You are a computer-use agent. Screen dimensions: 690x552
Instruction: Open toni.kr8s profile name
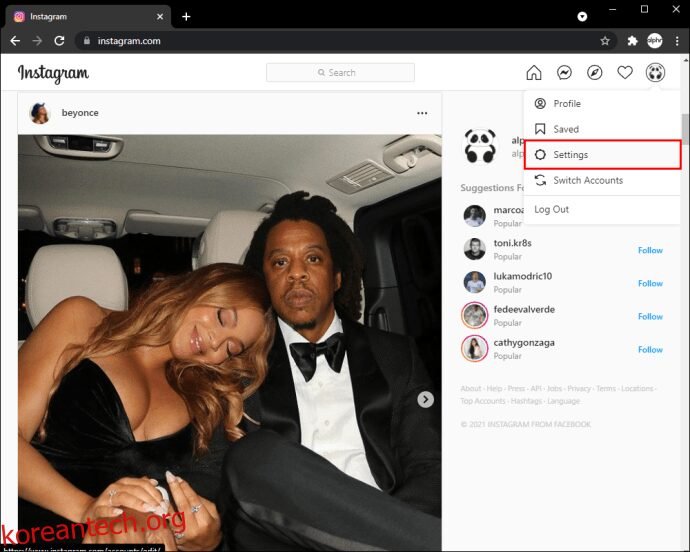[512, 243]
